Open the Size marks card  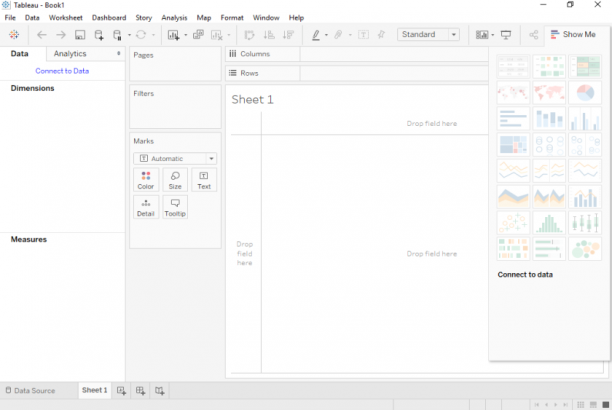click(175, 180)
